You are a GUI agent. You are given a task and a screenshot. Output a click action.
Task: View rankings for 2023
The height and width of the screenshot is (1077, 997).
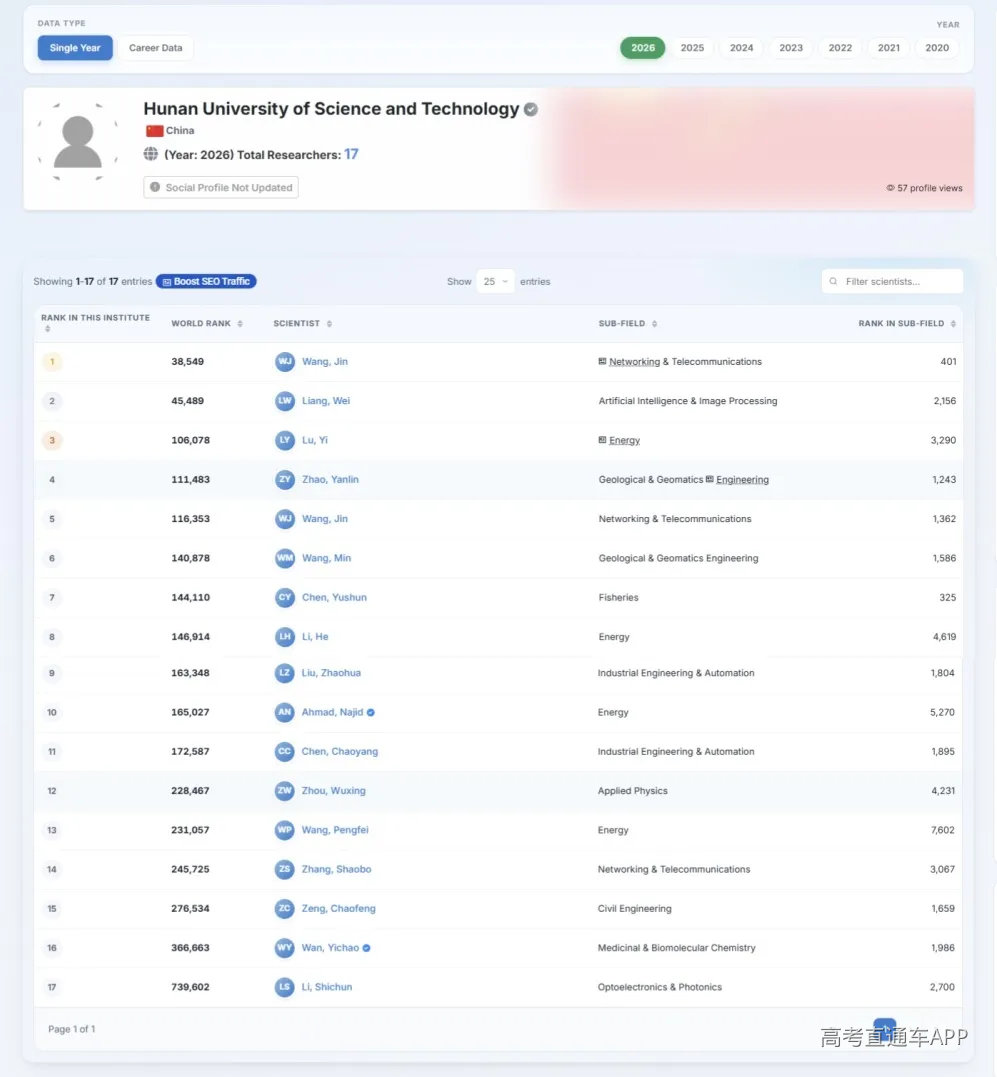(791, 48)
